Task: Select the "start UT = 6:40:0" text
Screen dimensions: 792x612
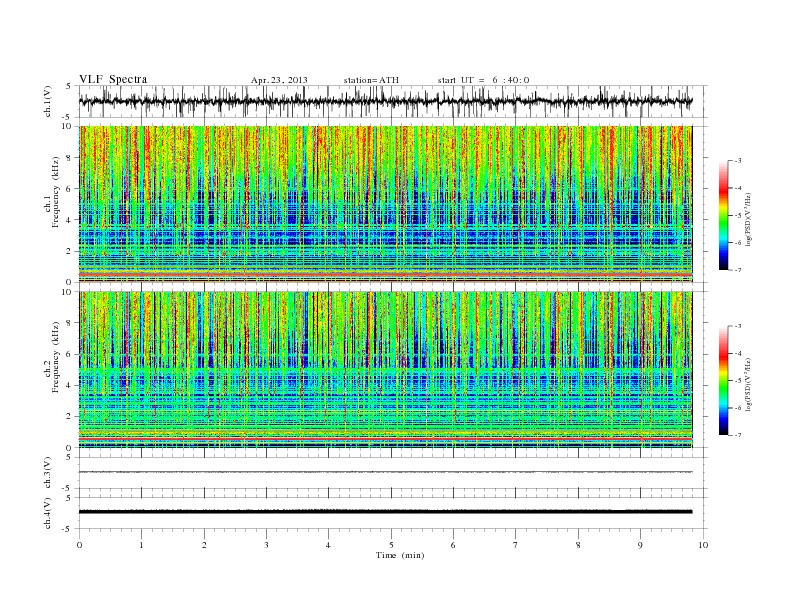Action: click(x=483, y=80)
